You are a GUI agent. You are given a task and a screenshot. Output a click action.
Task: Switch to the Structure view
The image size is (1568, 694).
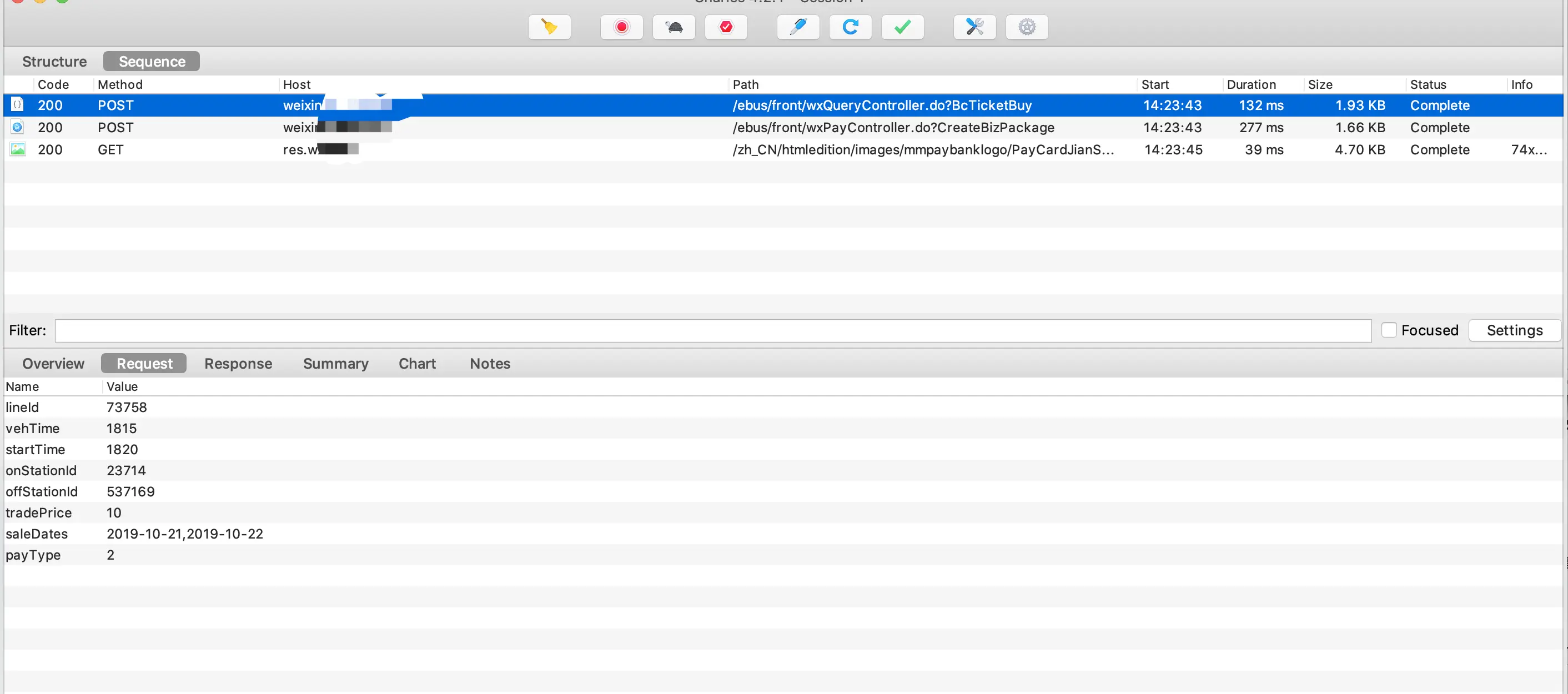click(54, 62)
